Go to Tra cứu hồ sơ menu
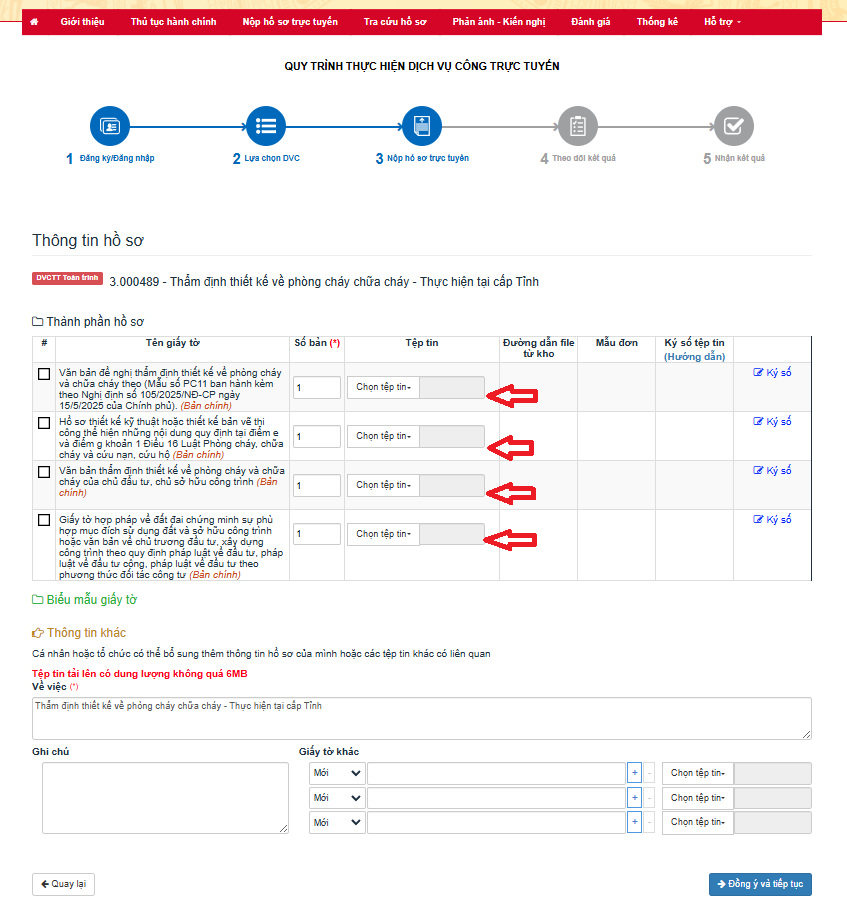 [395, 21]
